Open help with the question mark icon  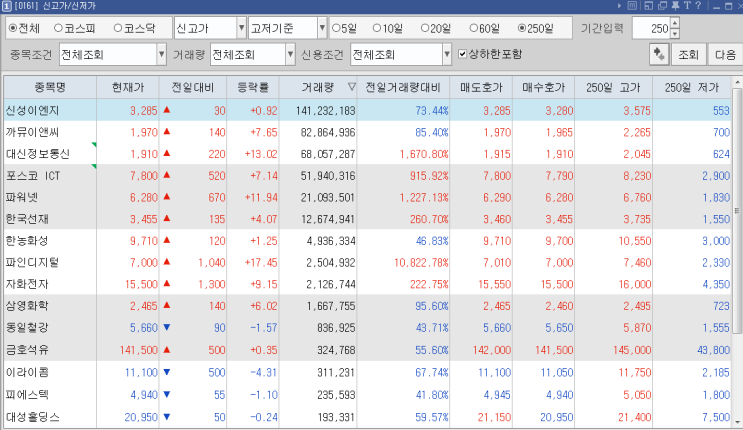pyautogui.click(x=698, y=6)
